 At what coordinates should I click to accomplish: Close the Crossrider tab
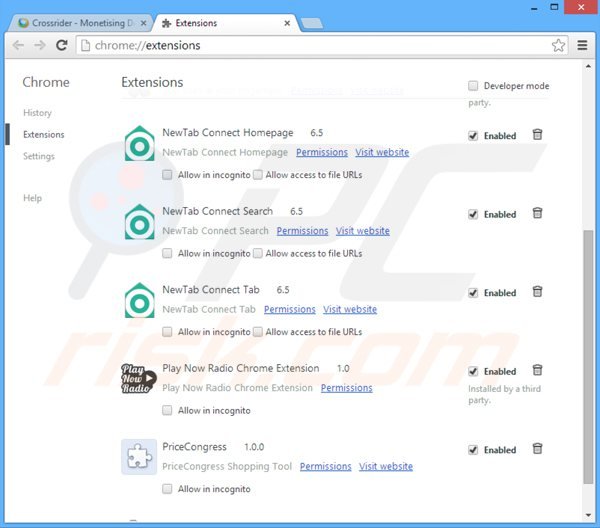pyautogui.click(x=143, y=23)
